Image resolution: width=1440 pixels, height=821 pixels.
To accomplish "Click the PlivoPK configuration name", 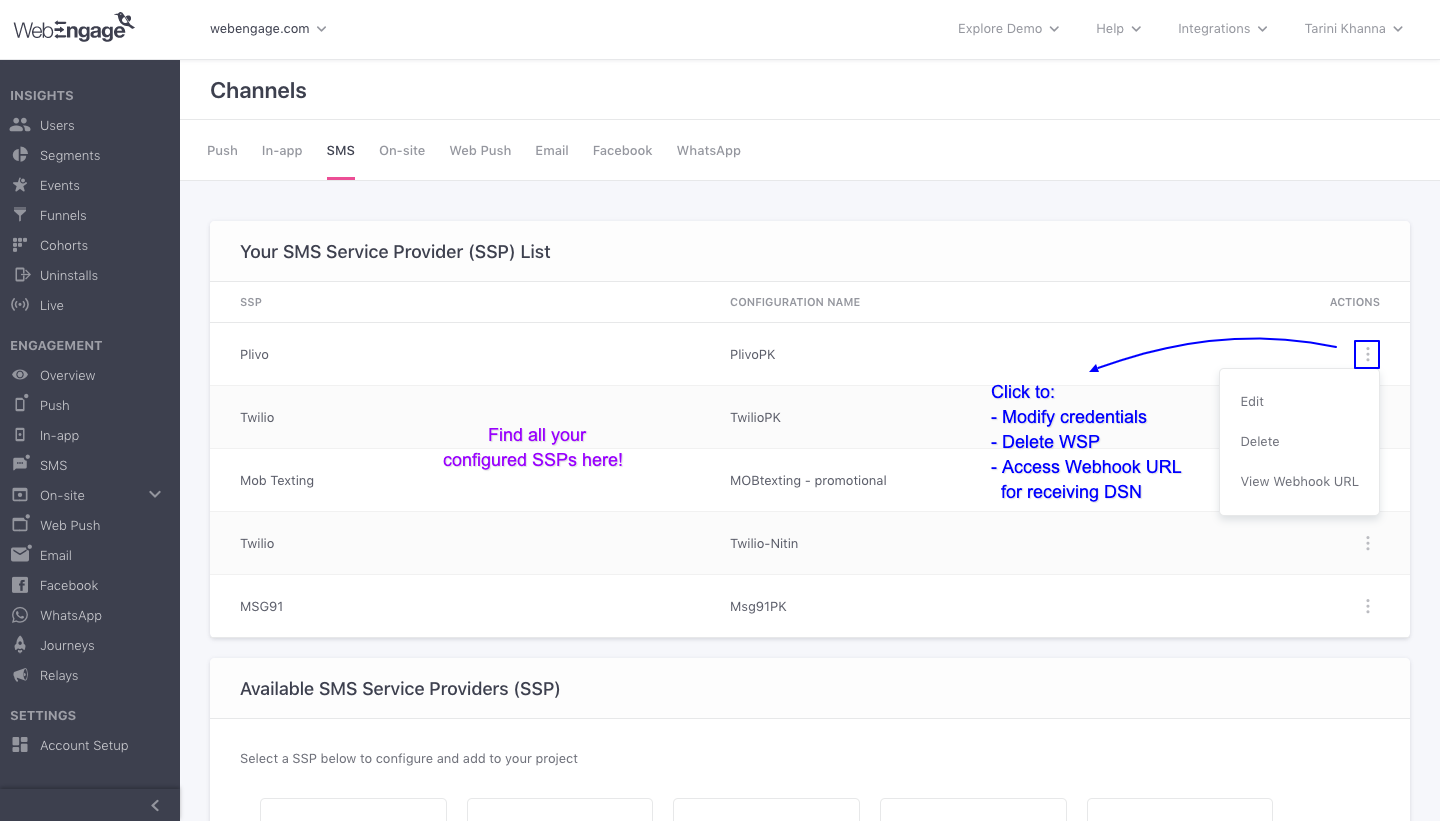I will [752, 354].
